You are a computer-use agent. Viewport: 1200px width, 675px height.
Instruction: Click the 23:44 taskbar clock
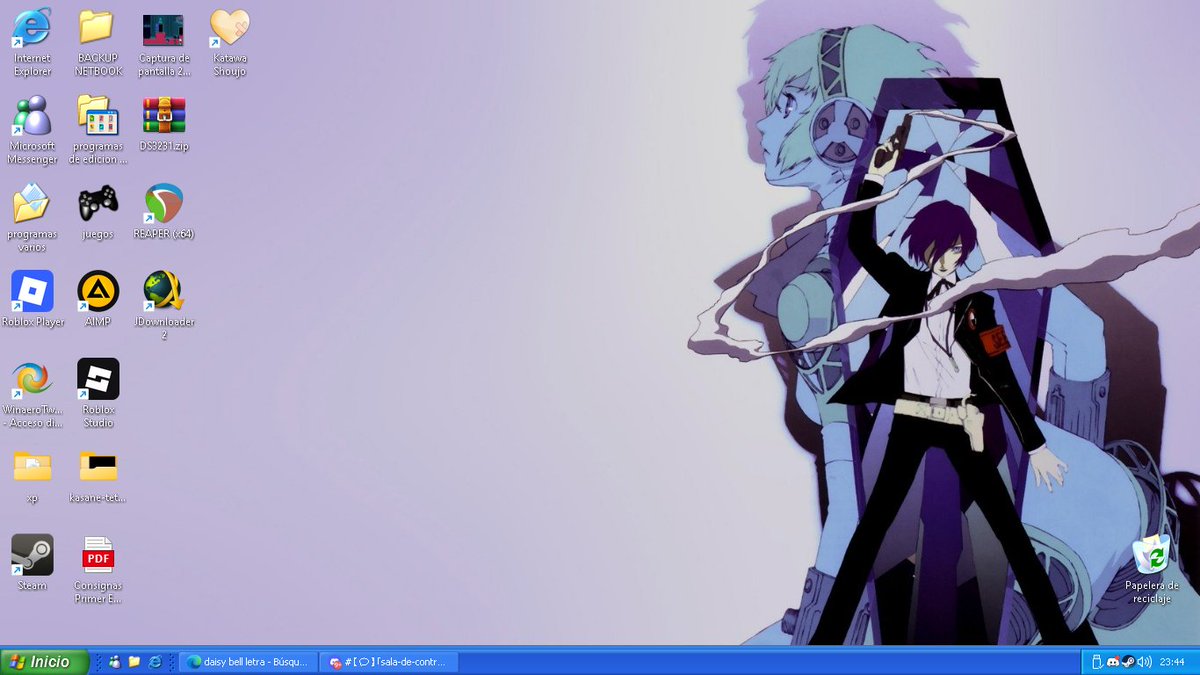tap(1173, 662)
